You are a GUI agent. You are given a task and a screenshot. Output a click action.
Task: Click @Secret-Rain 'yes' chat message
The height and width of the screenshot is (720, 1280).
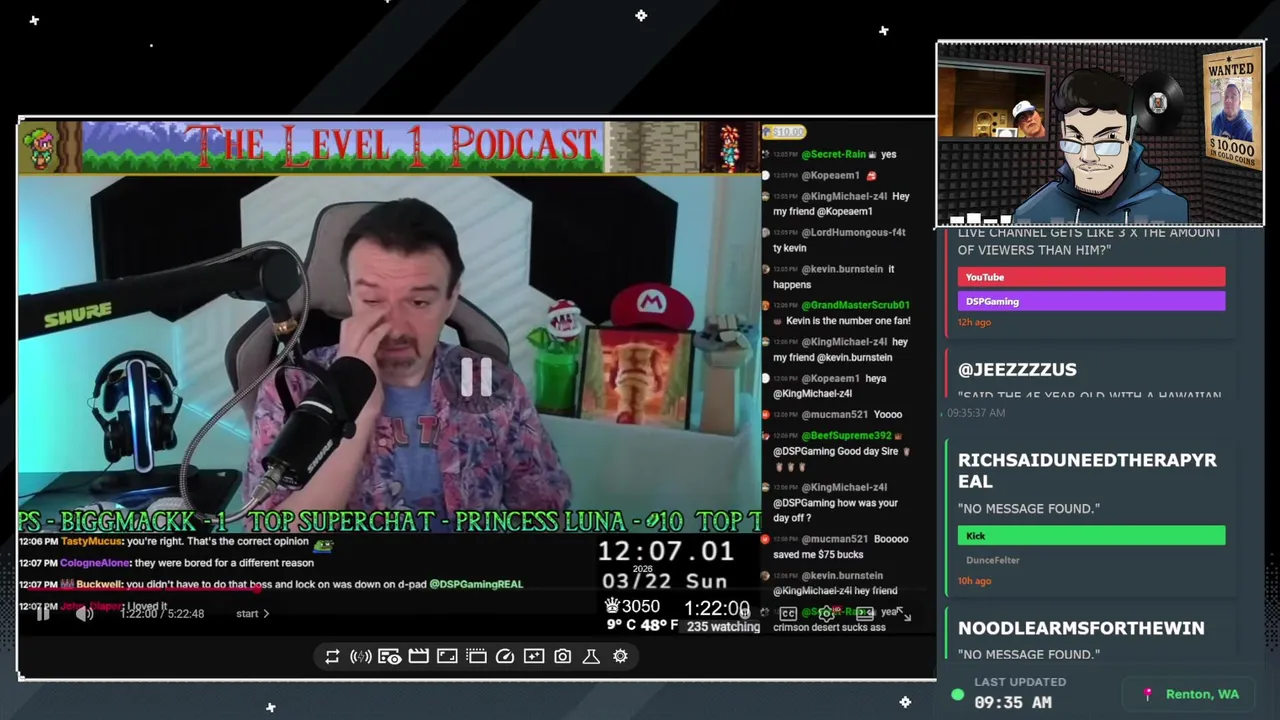[832, 155]
